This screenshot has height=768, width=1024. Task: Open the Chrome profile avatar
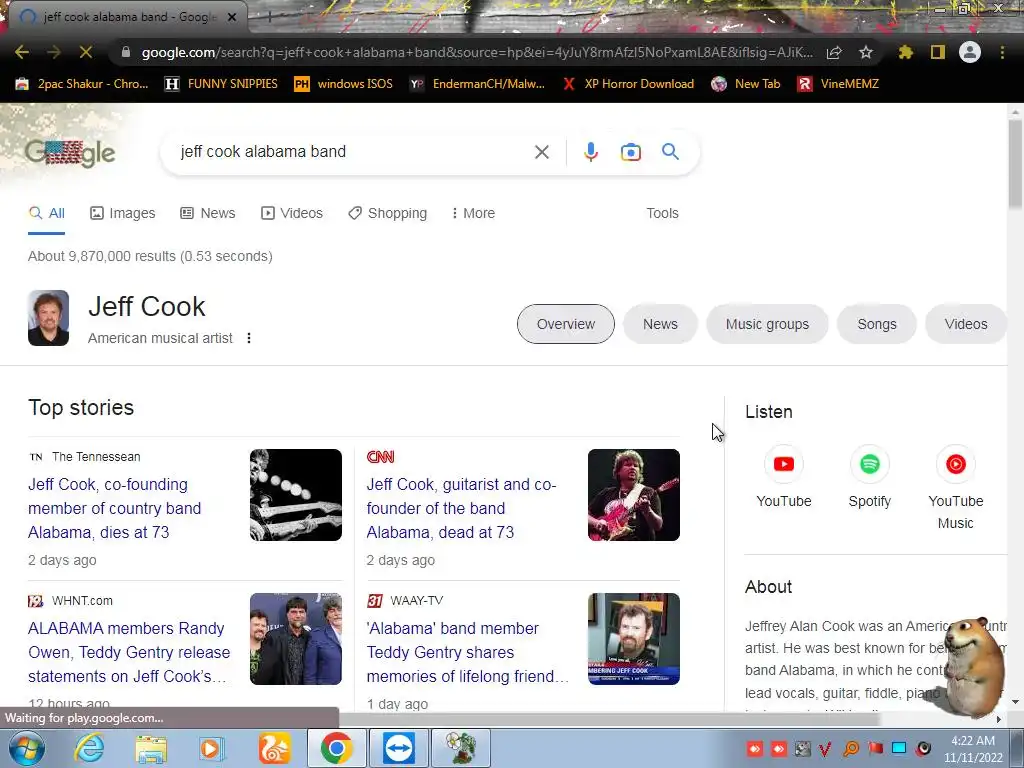(x=970, y=52)
